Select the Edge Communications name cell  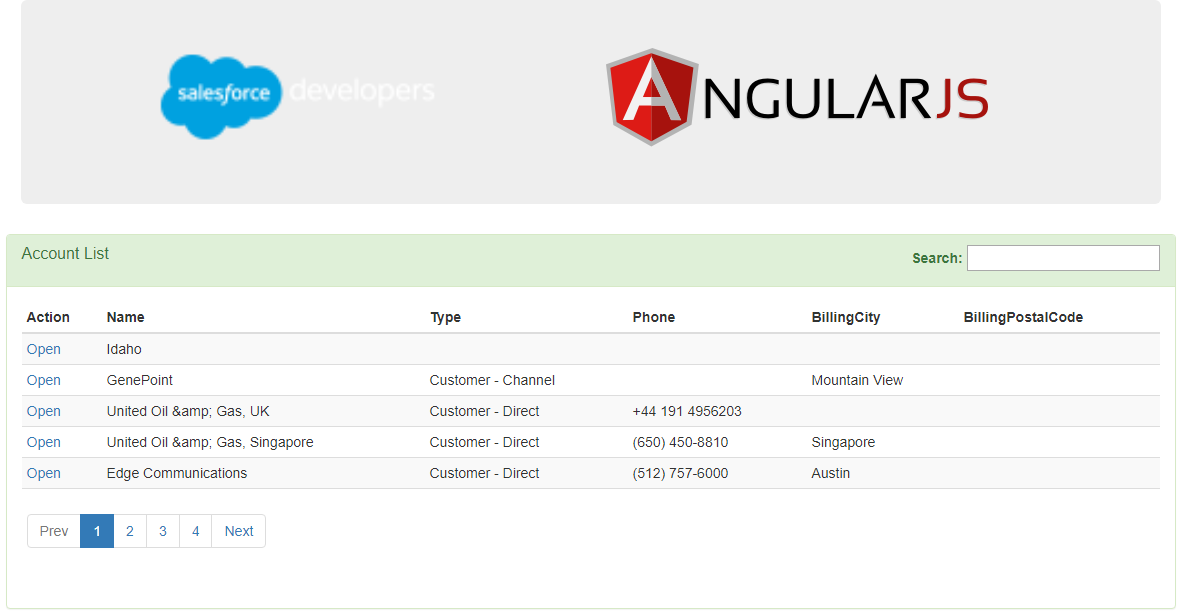176,473
